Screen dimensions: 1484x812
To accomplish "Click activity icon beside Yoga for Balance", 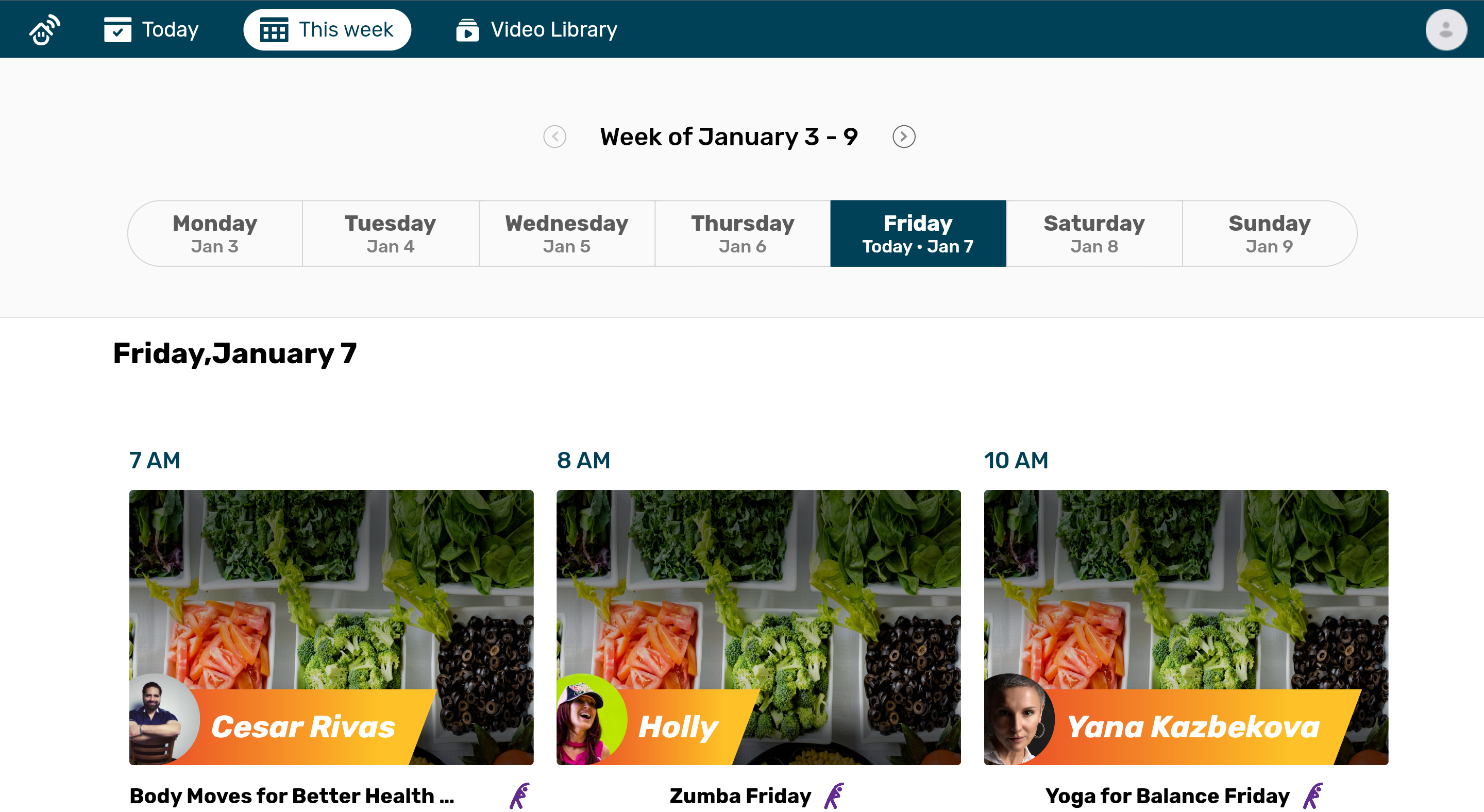I will click(1312, 796).
